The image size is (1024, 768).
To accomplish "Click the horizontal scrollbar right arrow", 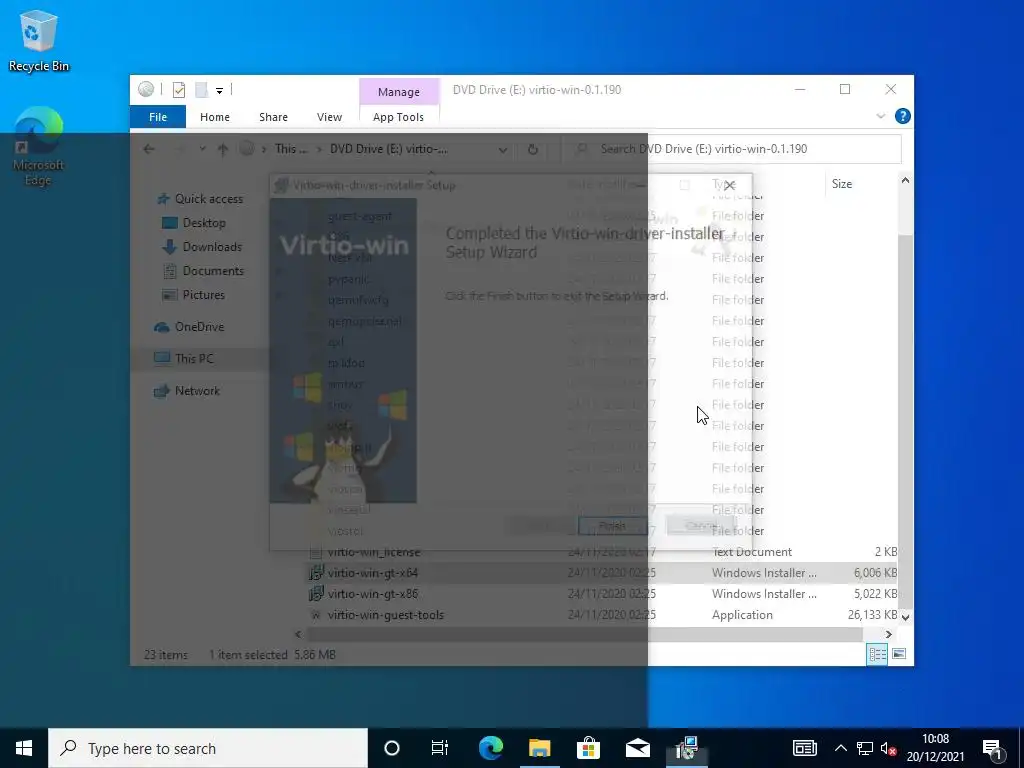I will pyautogui.click(x=889, y=634).
